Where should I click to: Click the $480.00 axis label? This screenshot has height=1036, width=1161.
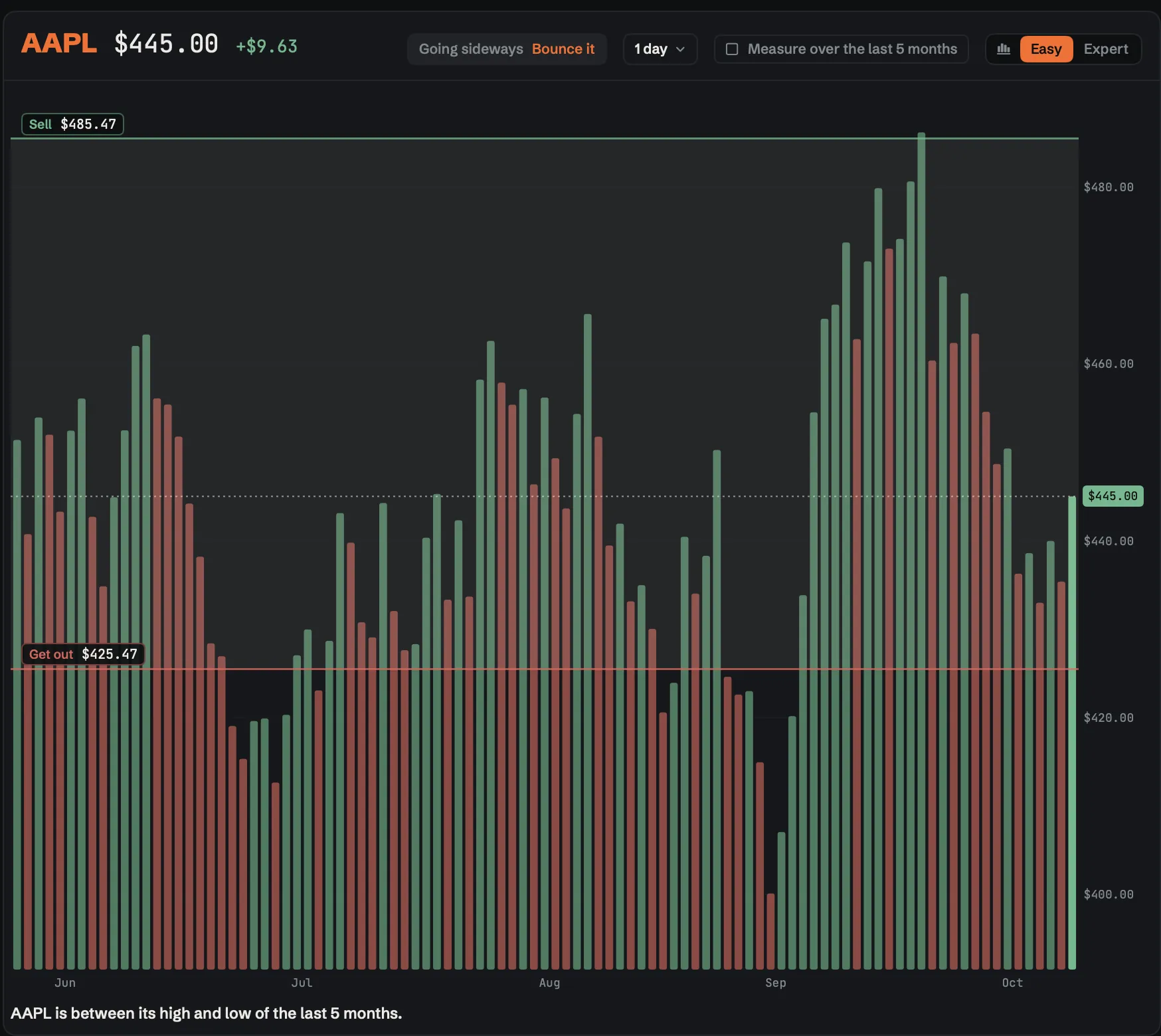point(1109,187)
